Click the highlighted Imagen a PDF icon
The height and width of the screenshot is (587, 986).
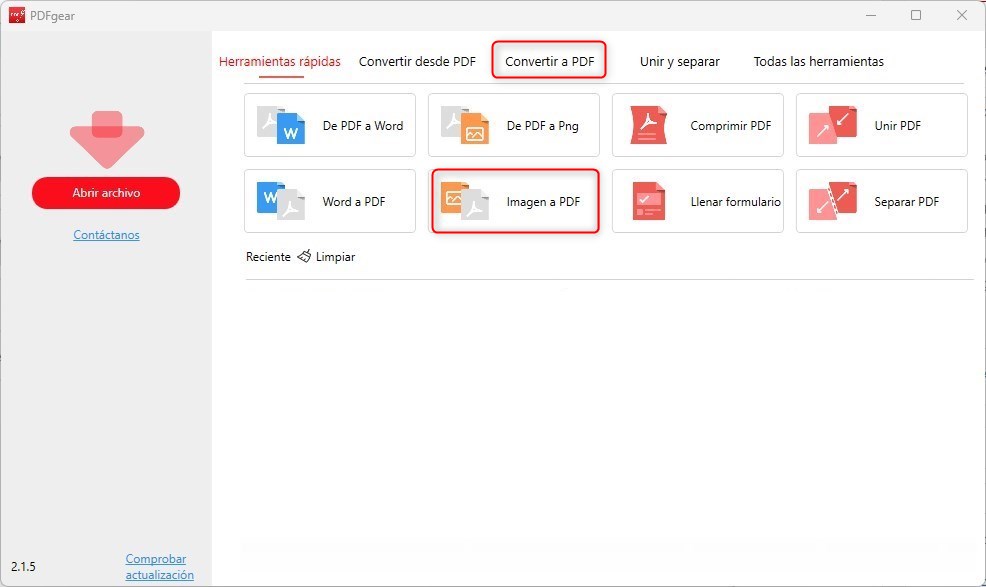click(x=465, y=201)
